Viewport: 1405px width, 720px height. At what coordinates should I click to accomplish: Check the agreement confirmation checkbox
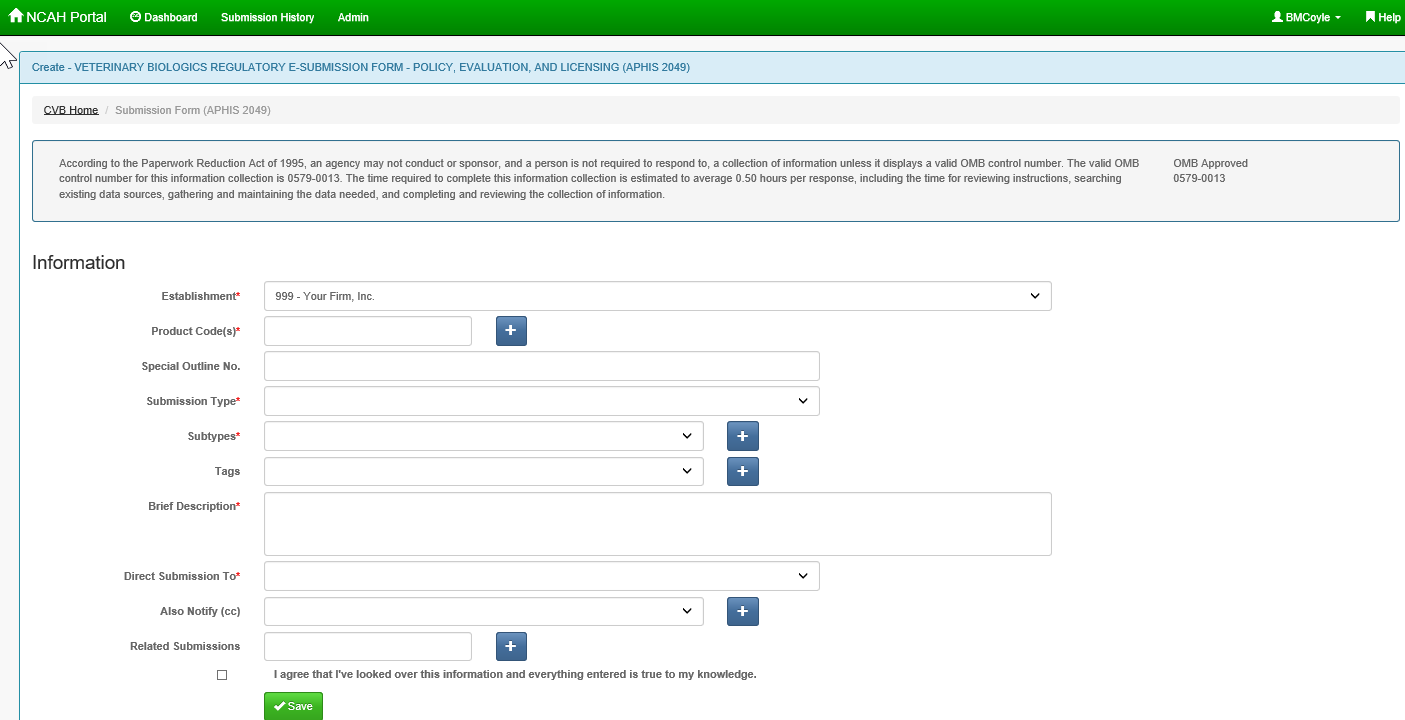(x=222, y=675)
